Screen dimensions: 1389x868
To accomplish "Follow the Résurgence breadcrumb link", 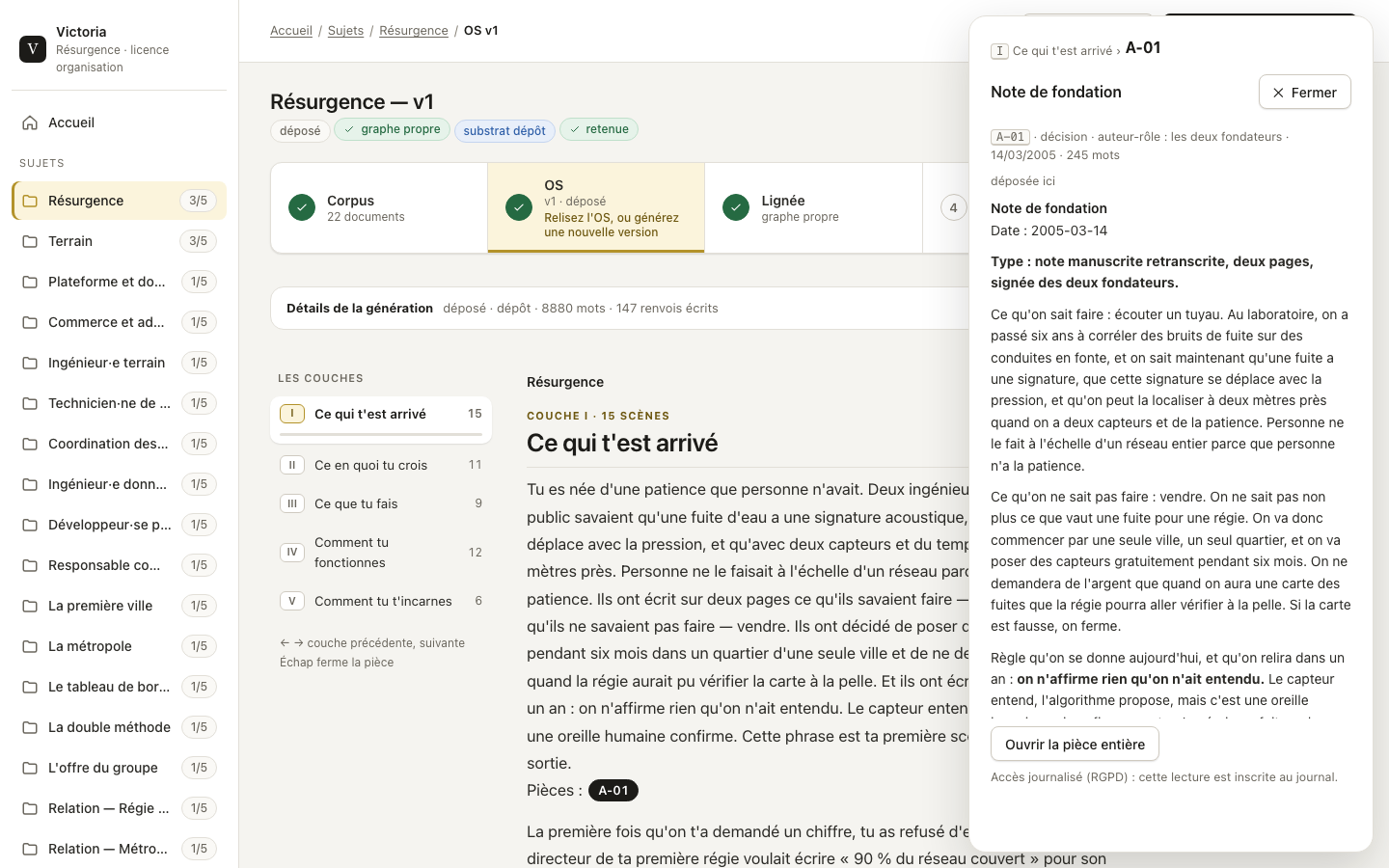I will pos(414,31).
